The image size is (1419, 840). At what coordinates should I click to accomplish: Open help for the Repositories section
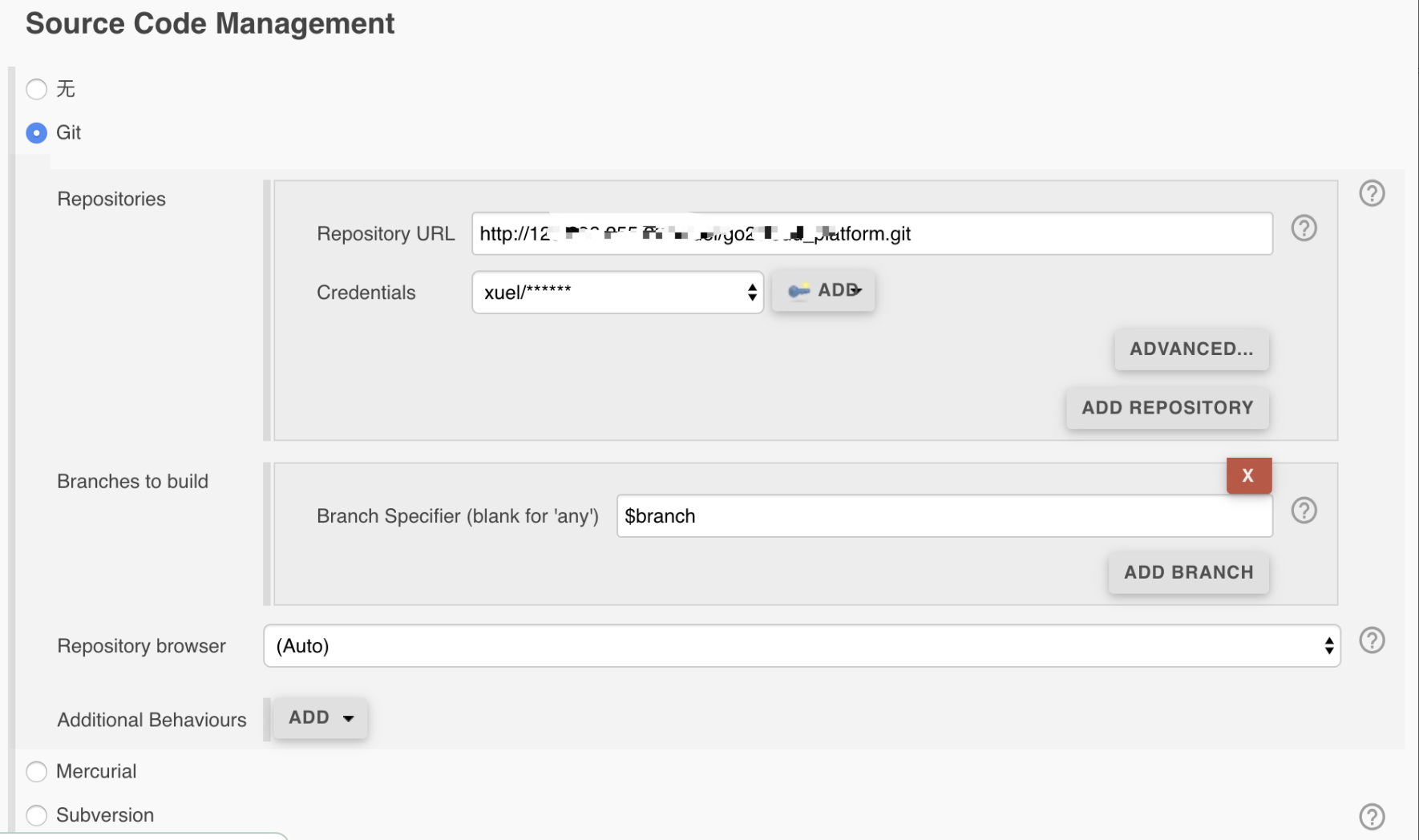pos(1372,193)
